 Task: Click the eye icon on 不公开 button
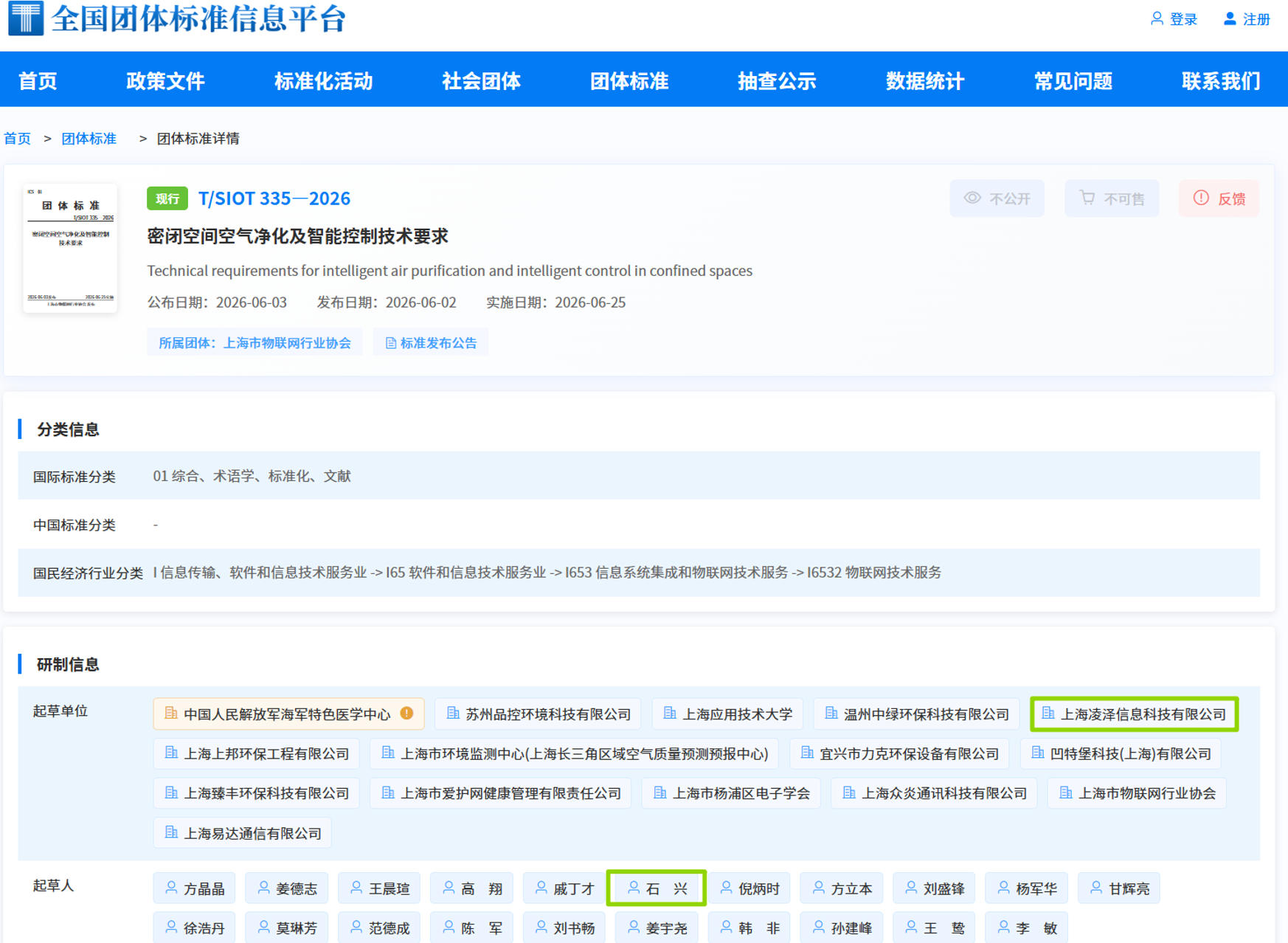tap(973, 198)
